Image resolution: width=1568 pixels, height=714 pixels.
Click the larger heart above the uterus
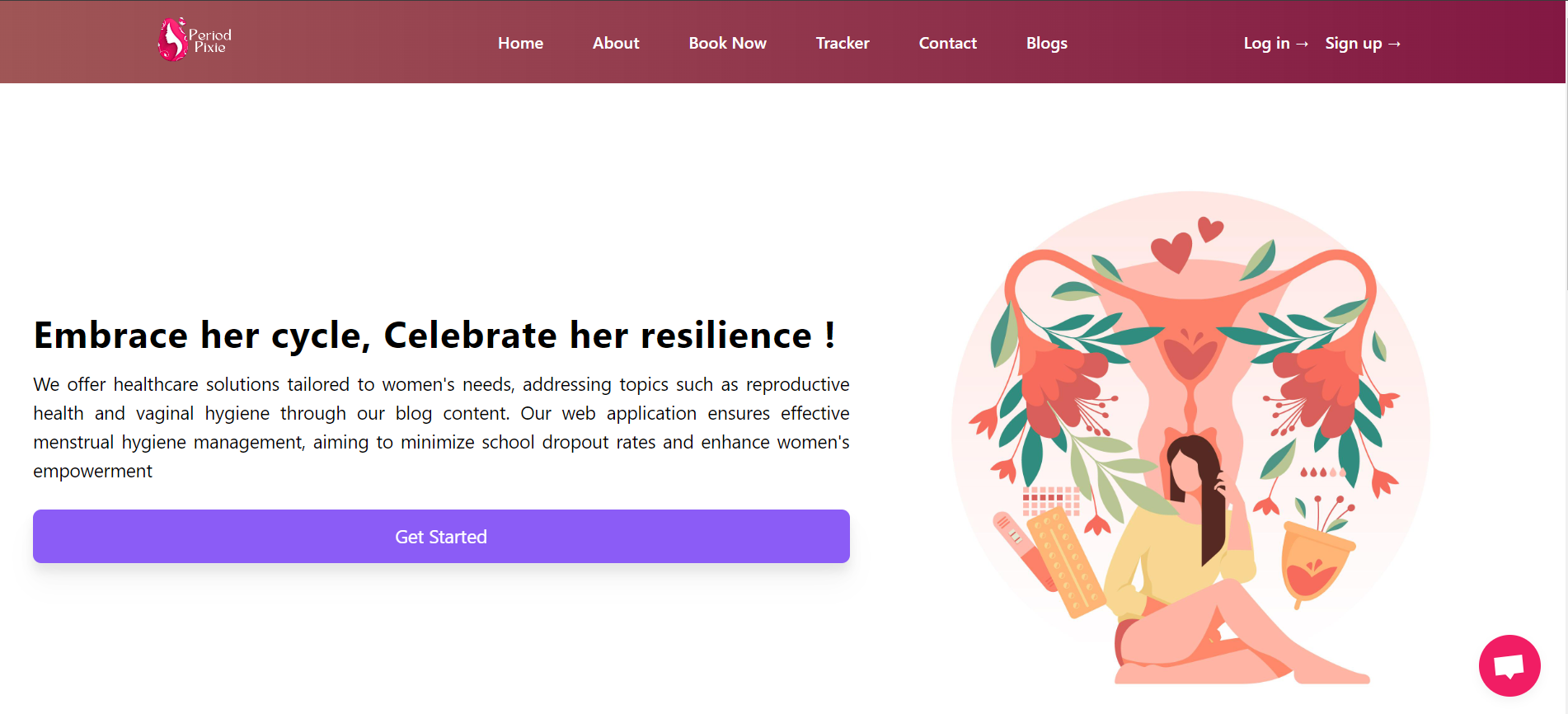pos(1171,251)
